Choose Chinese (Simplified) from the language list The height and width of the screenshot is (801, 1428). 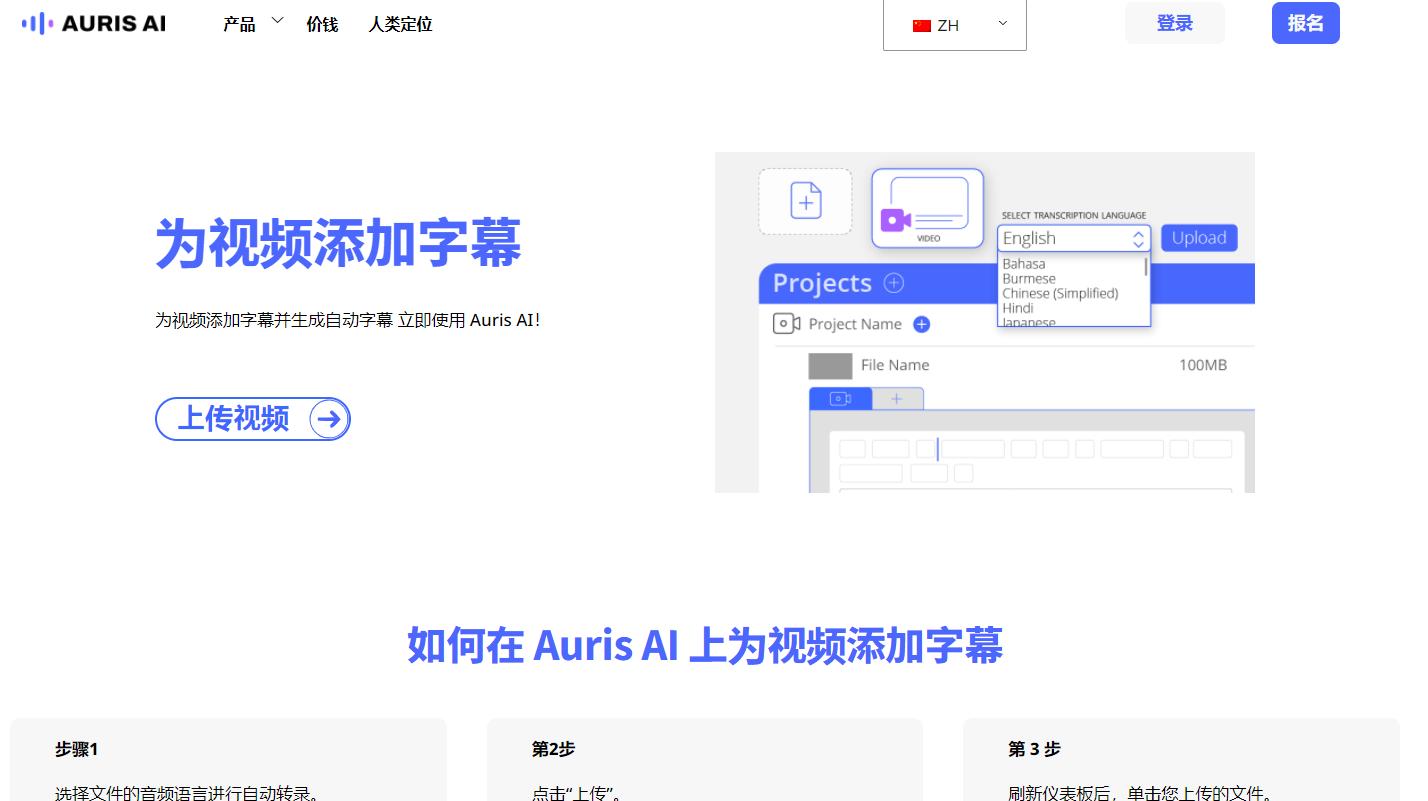pyautogui.click(x=1060, y=293)
